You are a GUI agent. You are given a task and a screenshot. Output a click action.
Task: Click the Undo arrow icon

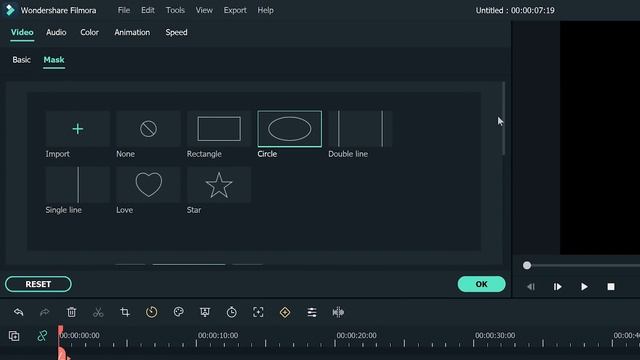[18, 312]
